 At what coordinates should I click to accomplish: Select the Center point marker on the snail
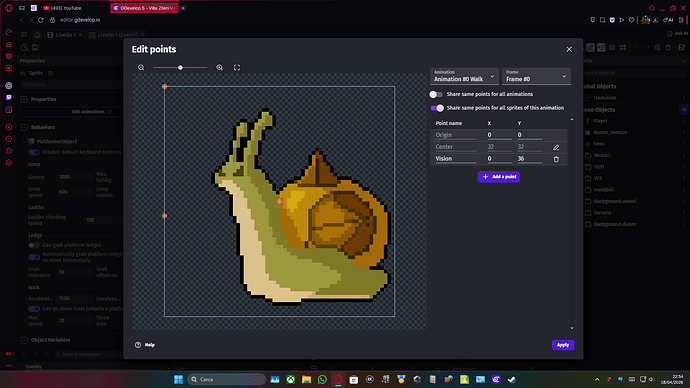click(x=279, y=201)
